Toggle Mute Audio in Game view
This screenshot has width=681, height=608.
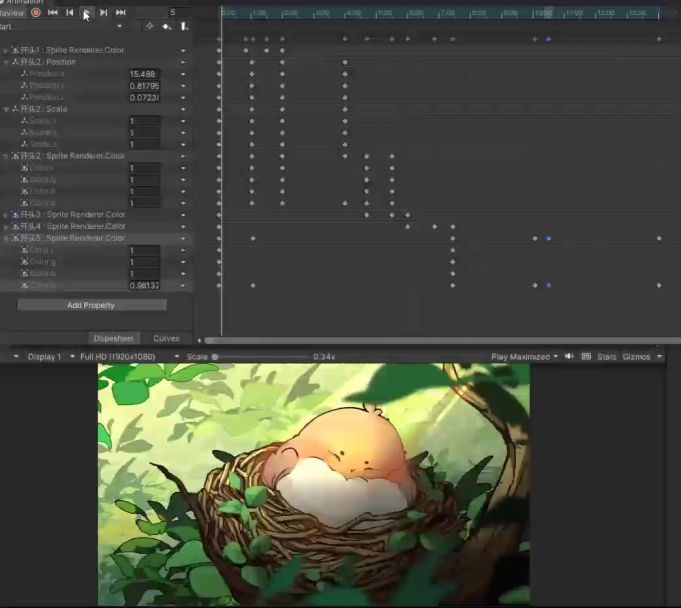(569, 356)
